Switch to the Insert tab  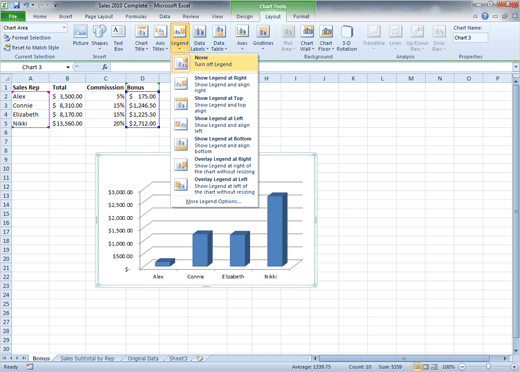[65, 16]
